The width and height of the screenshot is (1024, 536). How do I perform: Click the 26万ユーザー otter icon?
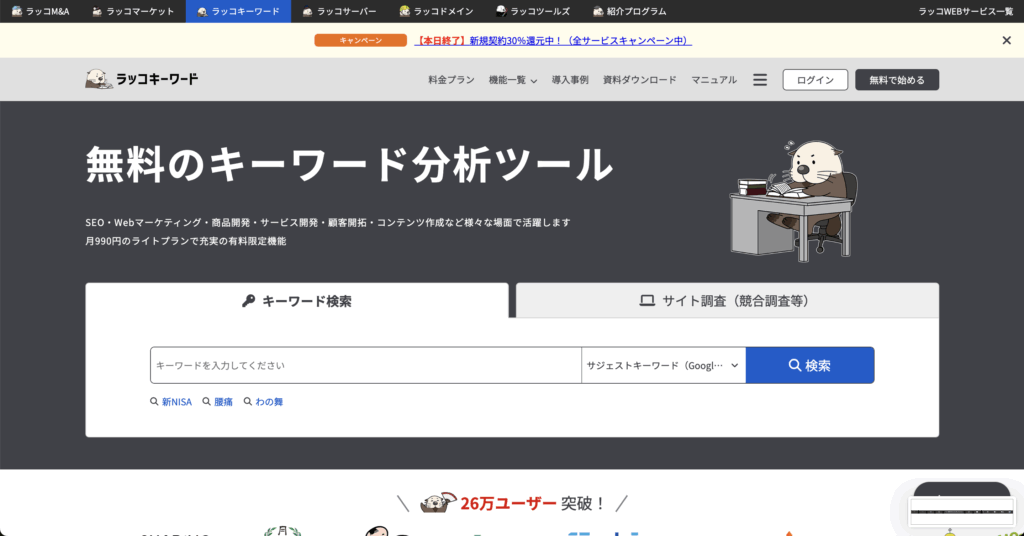(x=438, y=503)
